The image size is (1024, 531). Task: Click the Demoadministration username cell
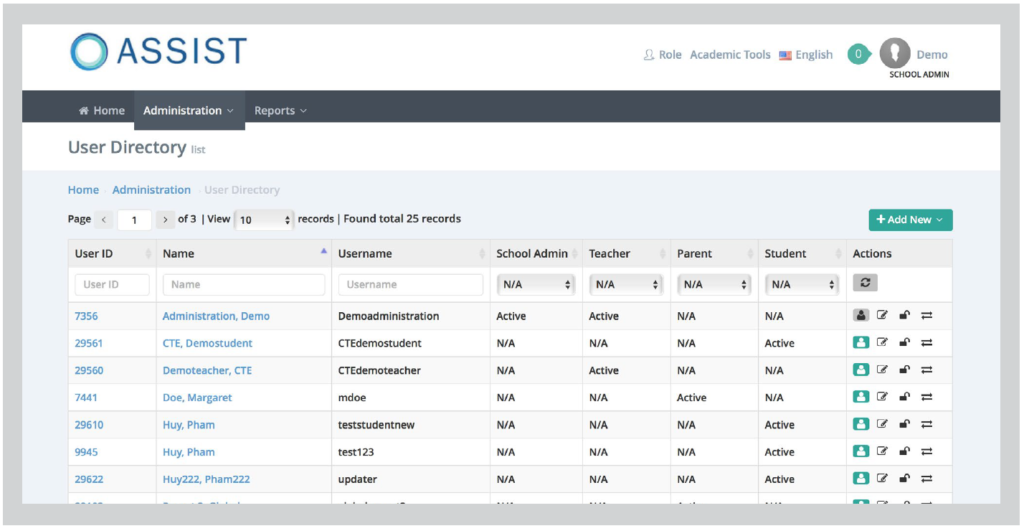(389, 316)
